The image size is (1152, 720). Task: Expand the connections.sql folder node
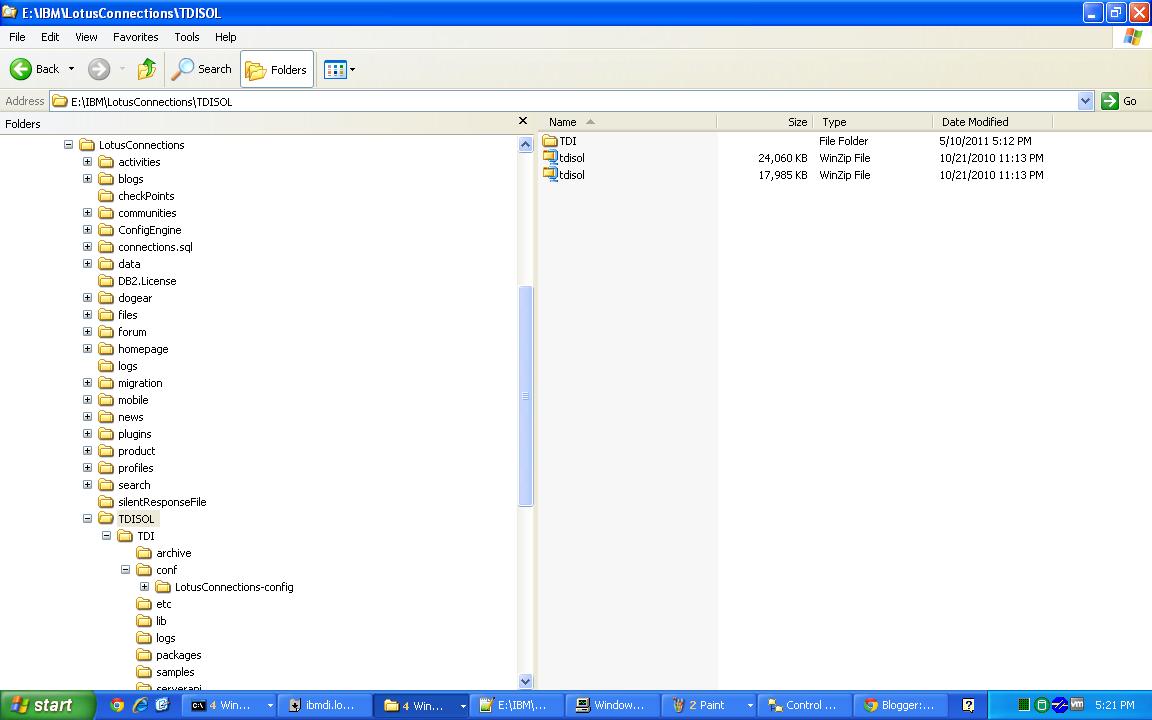coord(87,247)
